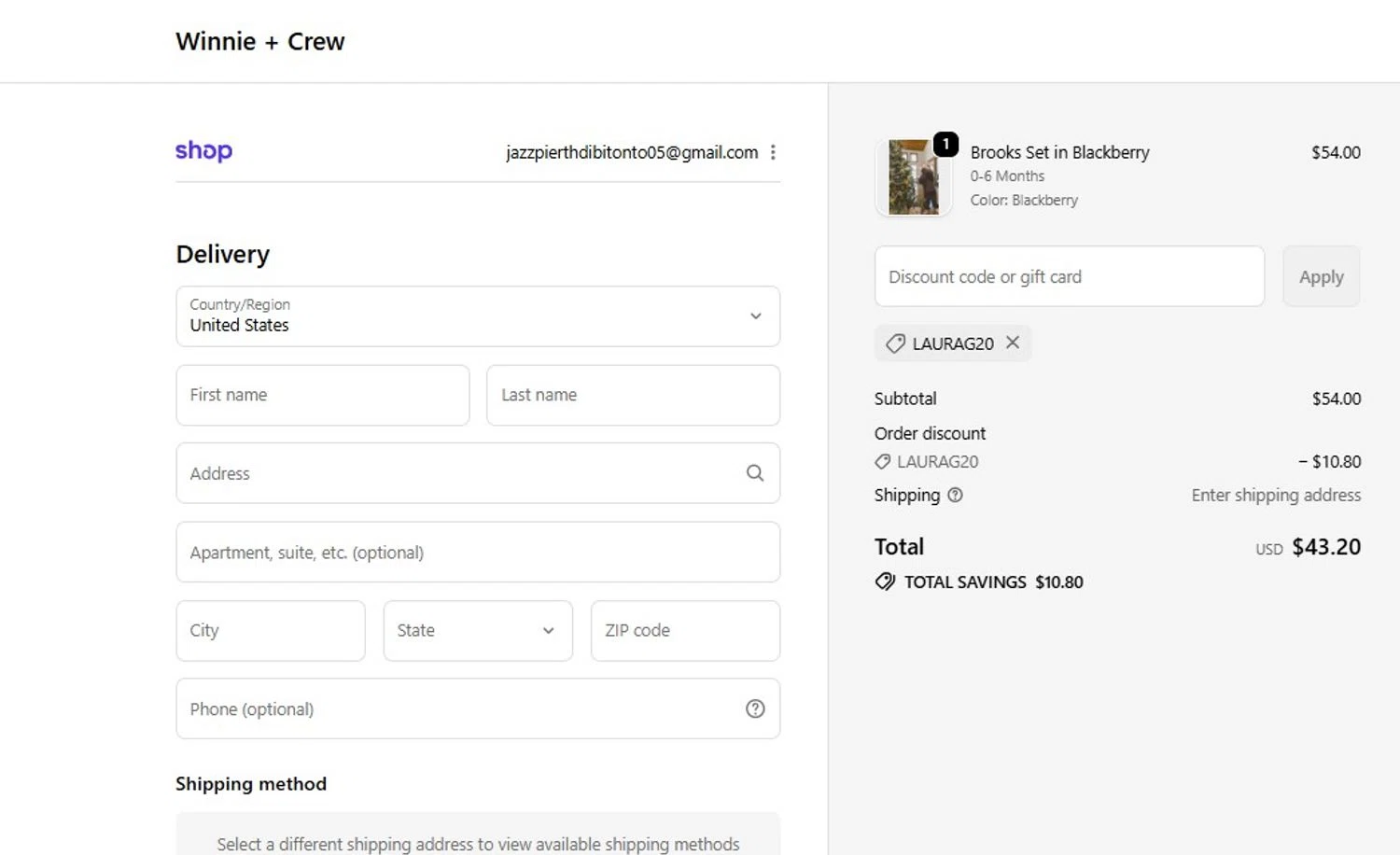
Task: Open the State dropdown
Action: tap(478, 631)
